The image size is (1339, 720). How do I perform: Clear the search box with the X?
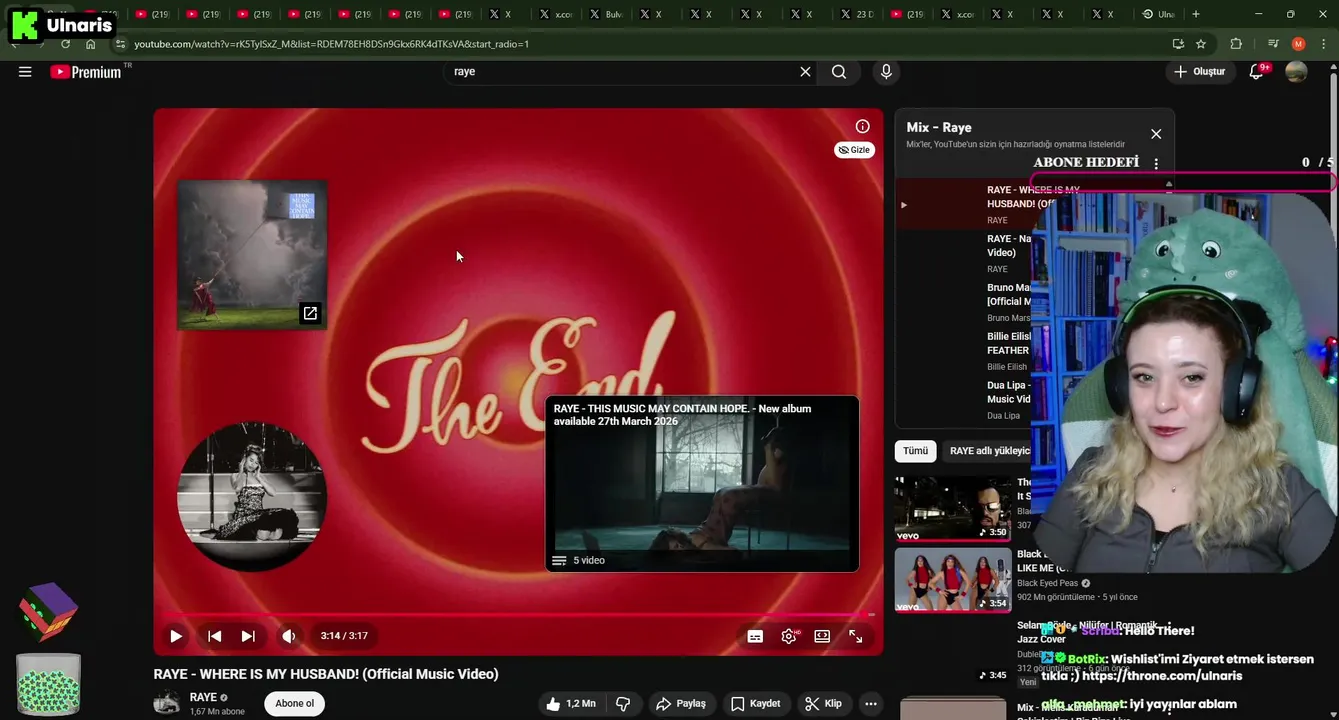pyautogui.click(x=805, y=72)
